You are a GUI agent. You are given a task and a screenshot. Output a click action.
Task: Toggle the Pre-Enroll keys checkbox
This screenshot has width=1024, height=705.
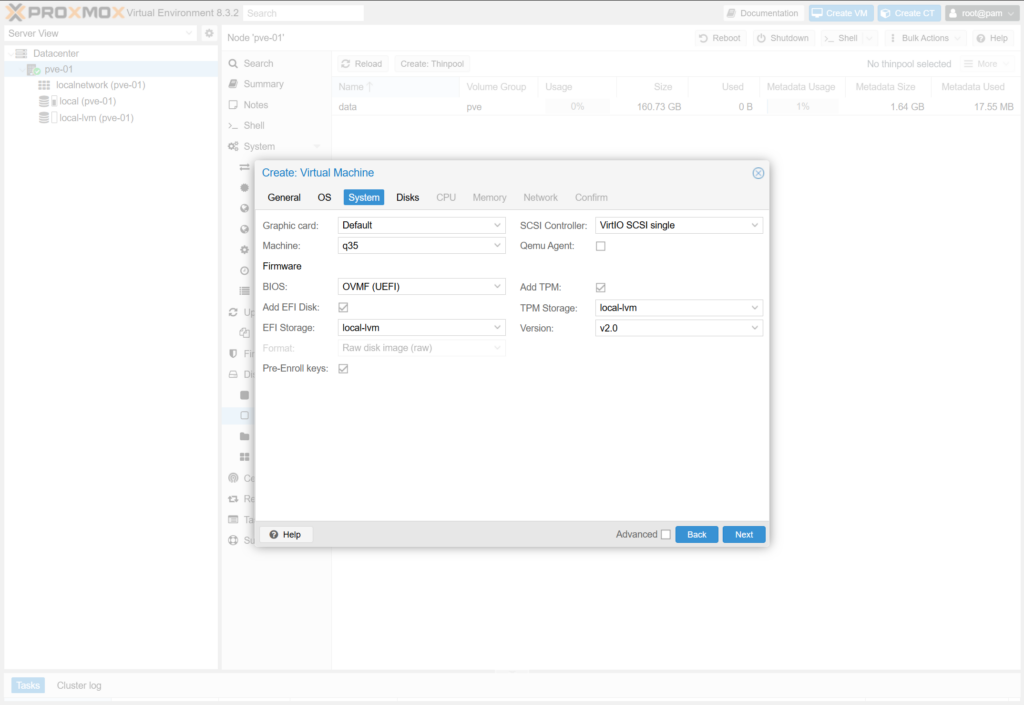pos(344,369)
